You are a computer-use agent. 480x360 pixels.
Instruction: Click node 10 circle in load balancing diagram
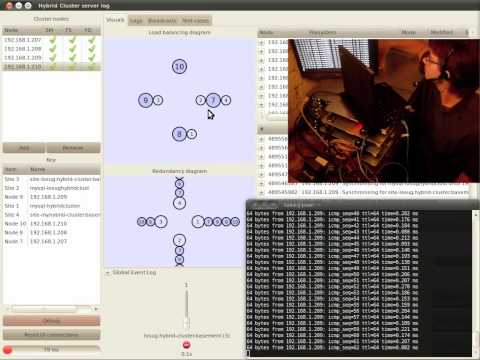point(179,66)
